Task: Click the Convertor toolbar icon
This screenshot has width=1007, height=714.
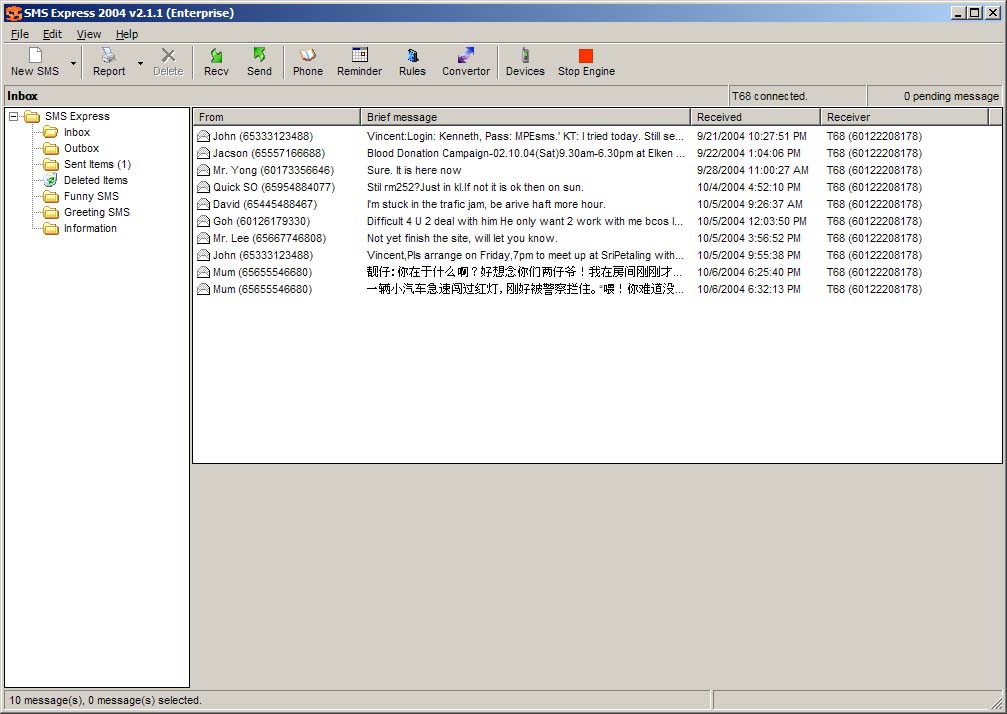Action: (x=465, y=60)
